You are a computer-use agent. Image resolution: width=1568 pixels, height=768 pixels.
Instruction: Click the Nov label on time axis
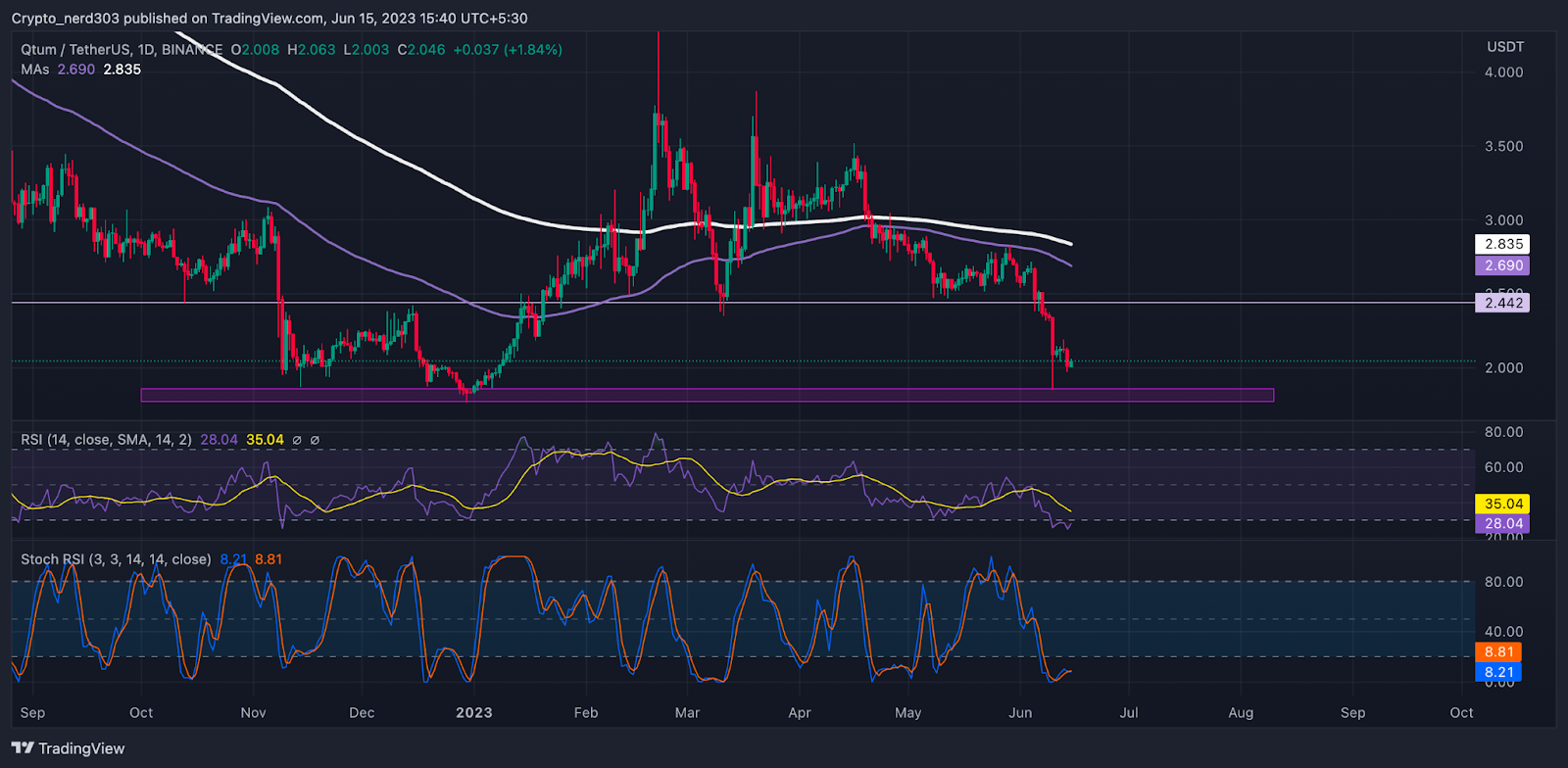pyautogui.click(x=254, y=713)
